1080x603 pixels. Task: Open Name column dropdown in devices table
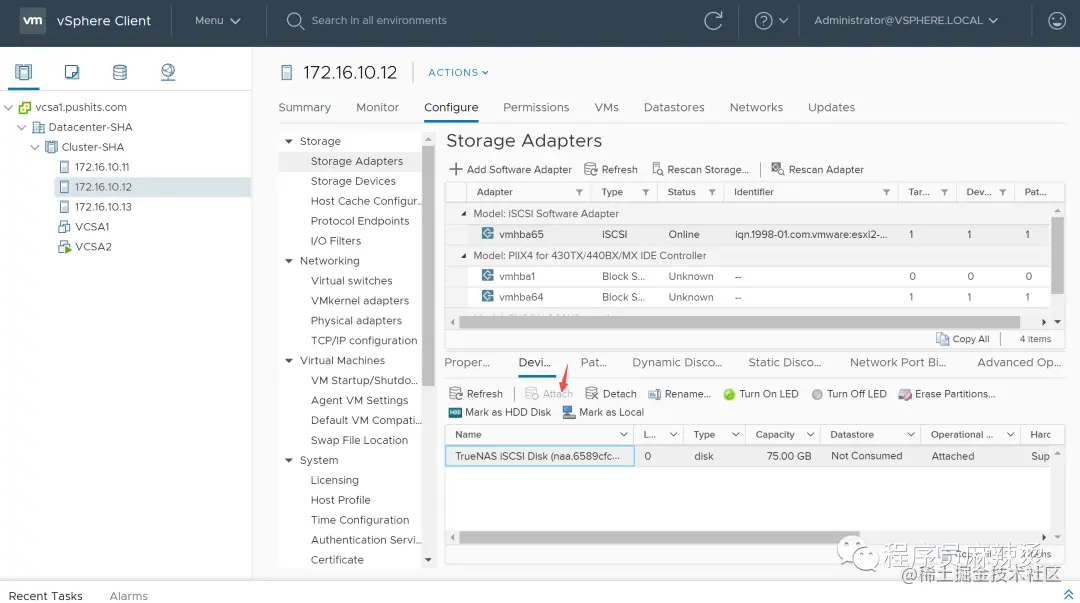click(623, 434)
